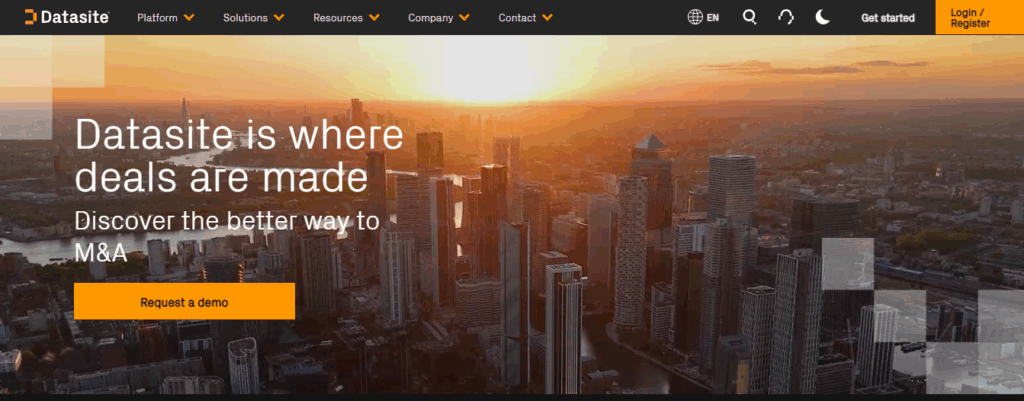Image resolution: width=1024 pixels, height=401 pixels.
Task: Open the Platform menu item
Action: click(157, 18)
